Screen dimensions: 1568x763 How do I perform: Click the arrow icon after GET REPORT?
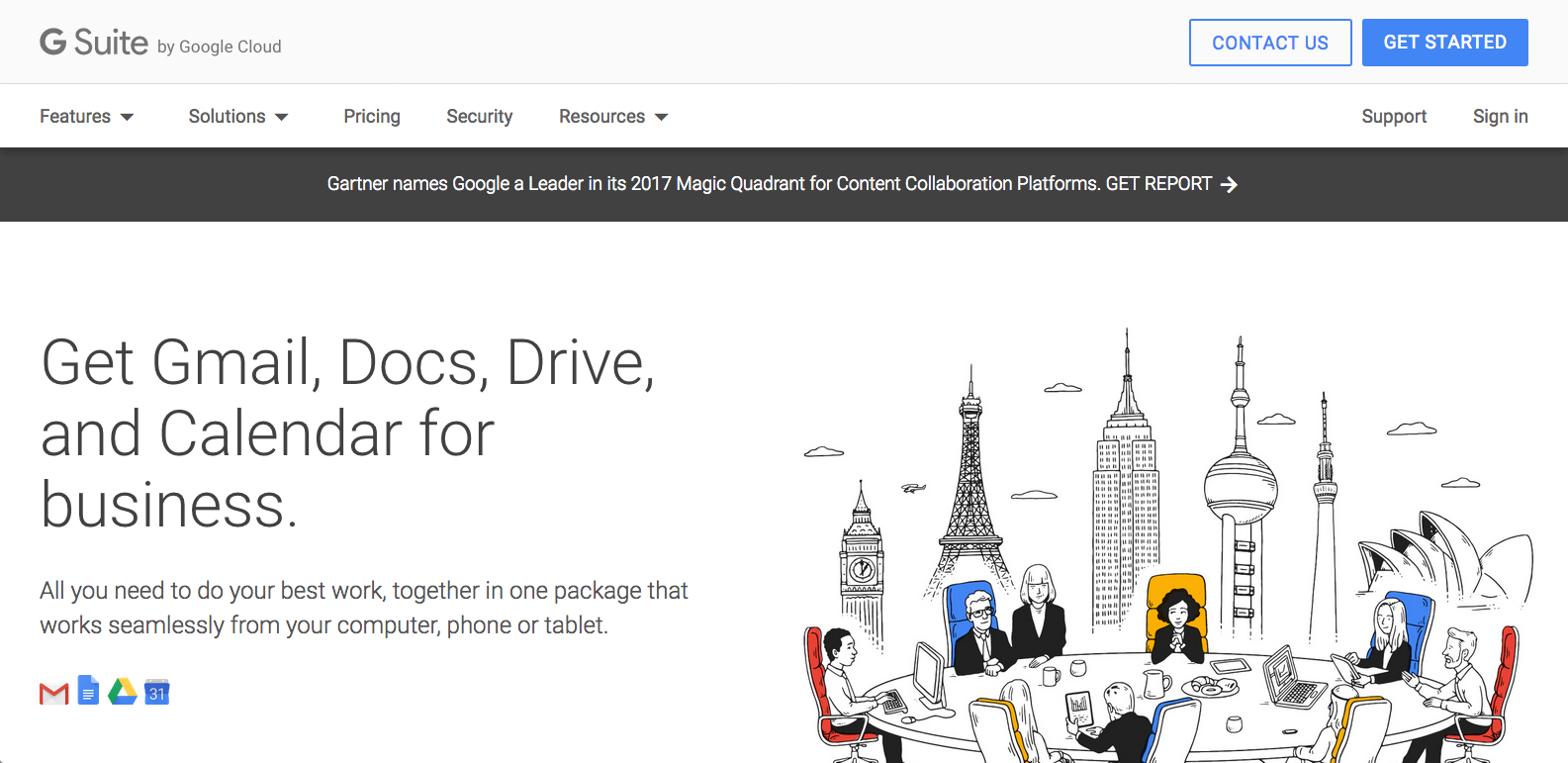(x=1229, y=185)
